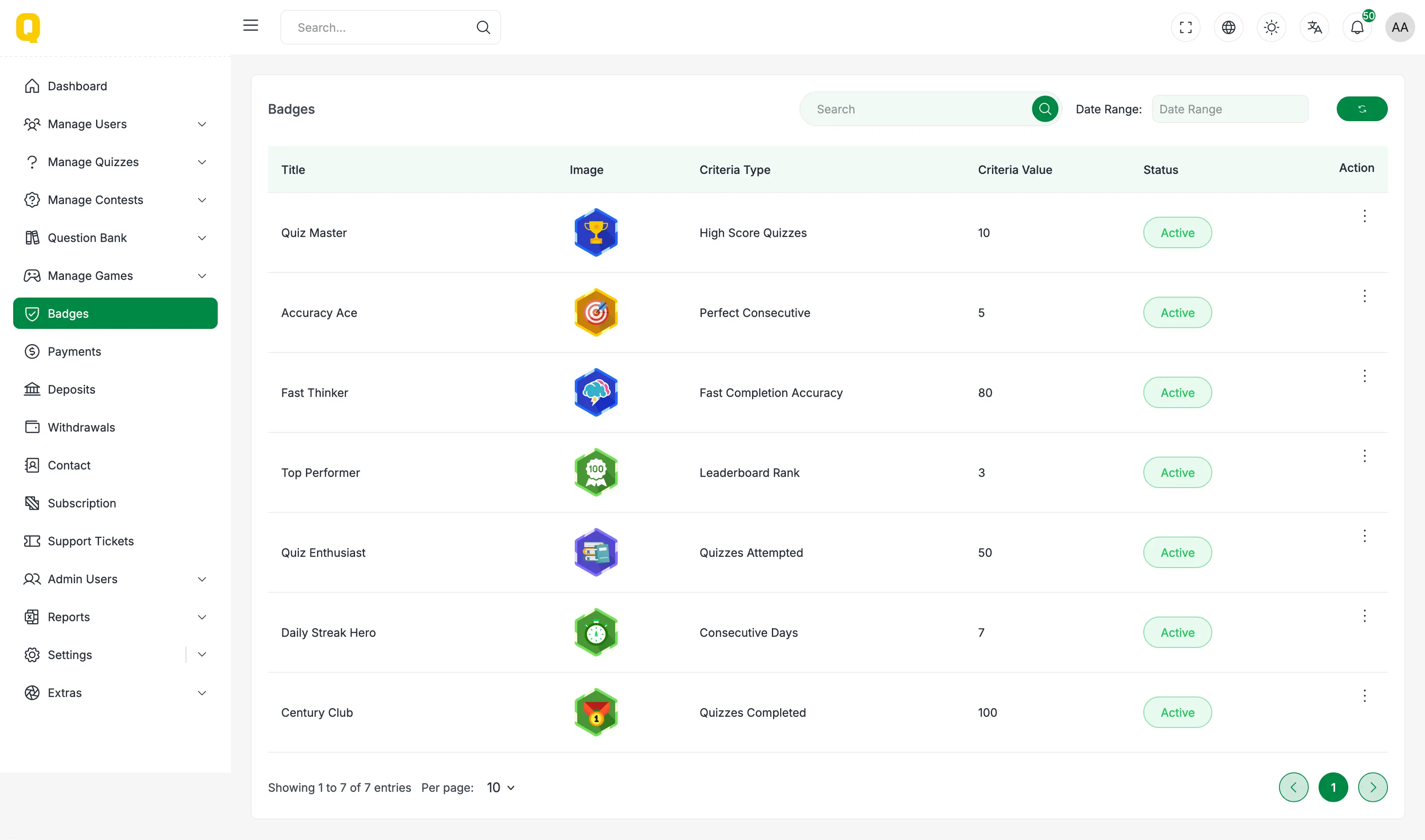Click Active status of Accuracy Ace
The image size is (1425, 840).
tap(1177, 312)
